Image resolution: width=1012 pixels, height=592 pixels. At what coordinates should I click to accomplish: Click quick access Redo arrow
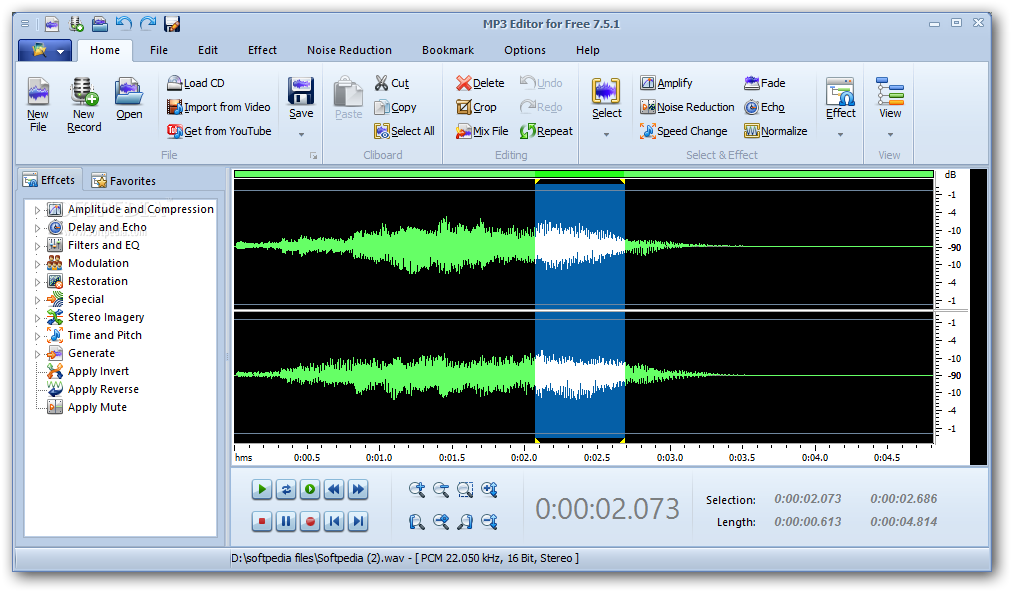coord(148,24)
